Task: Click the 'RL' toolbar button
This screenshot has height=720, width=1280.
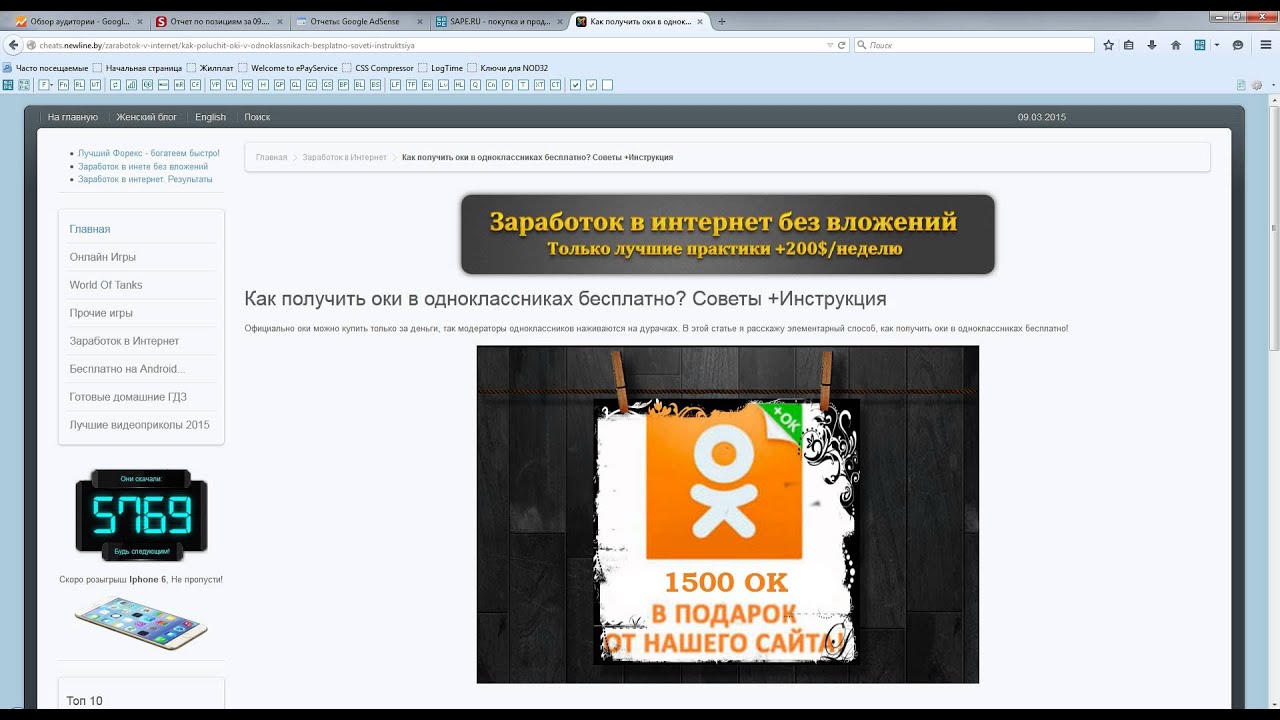Action: pos(79,85)
